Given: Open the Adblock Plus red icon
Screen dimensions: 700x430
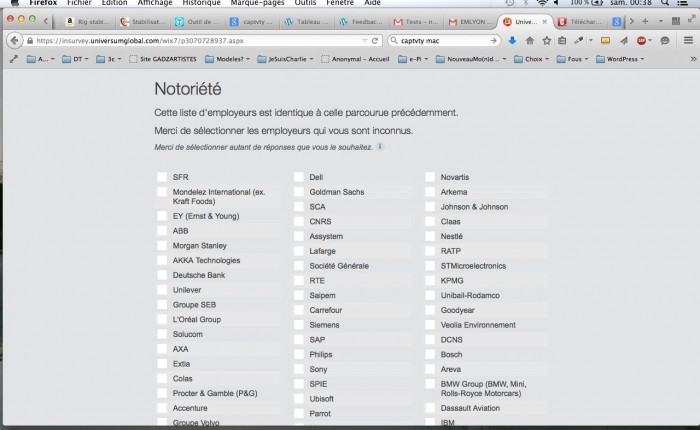Looking at the screenshot, I should click(642, 41).
